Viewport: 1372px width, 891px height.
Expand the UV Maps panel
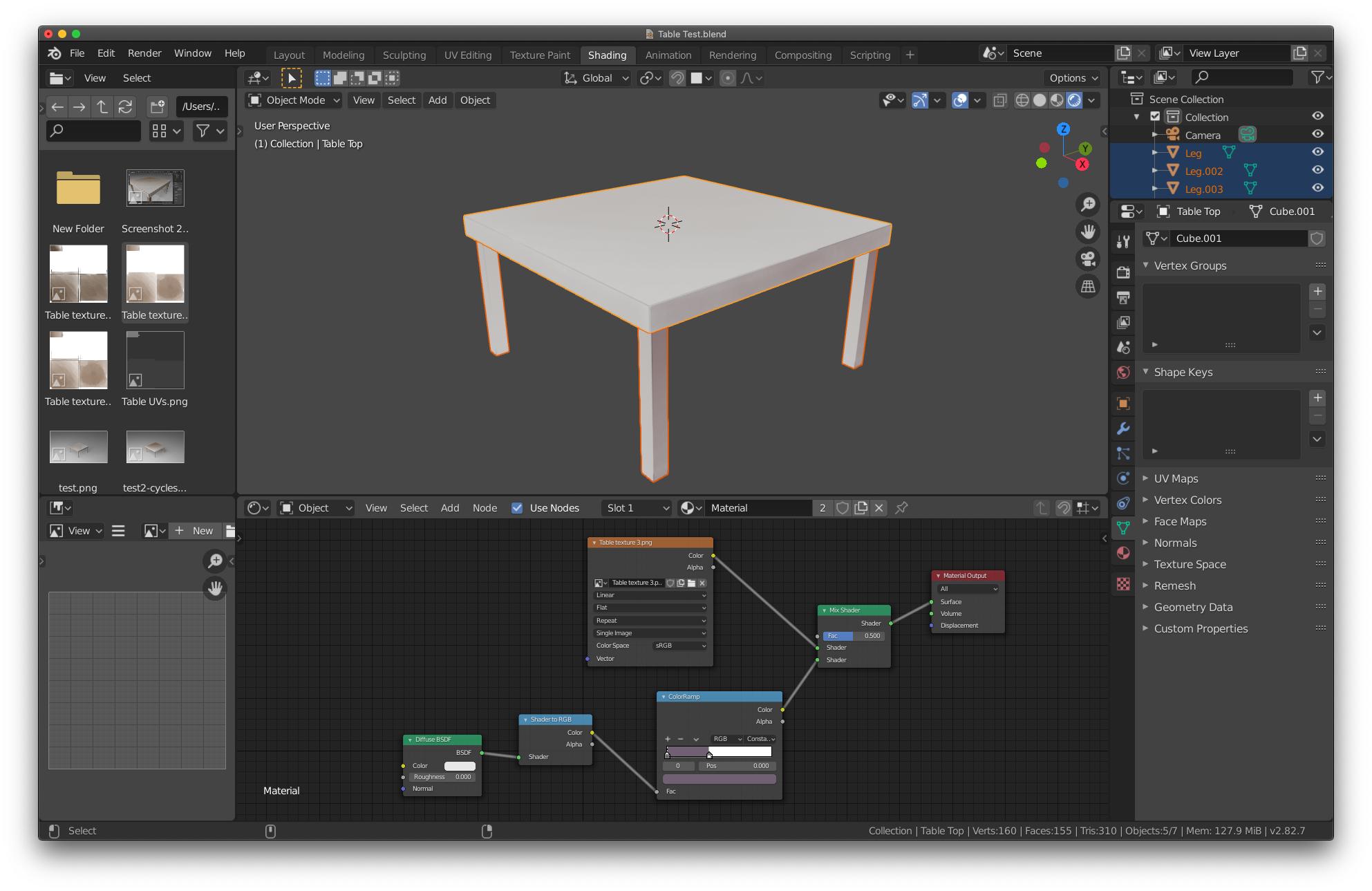coord(1176,478)
